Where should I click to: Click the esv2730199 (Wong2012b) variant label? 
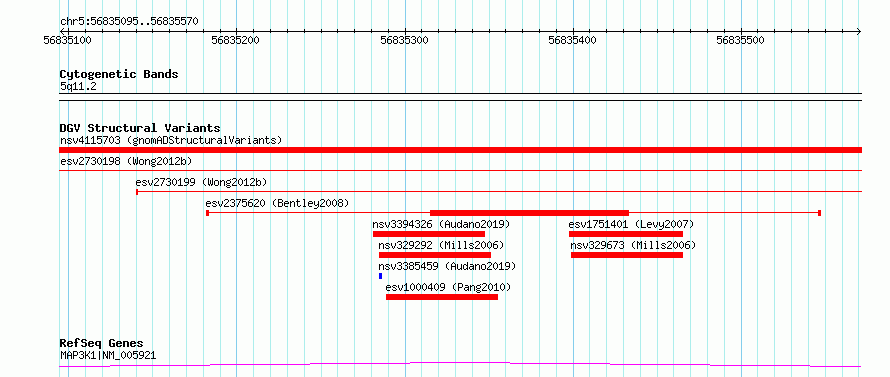click(x=201, y=182)
